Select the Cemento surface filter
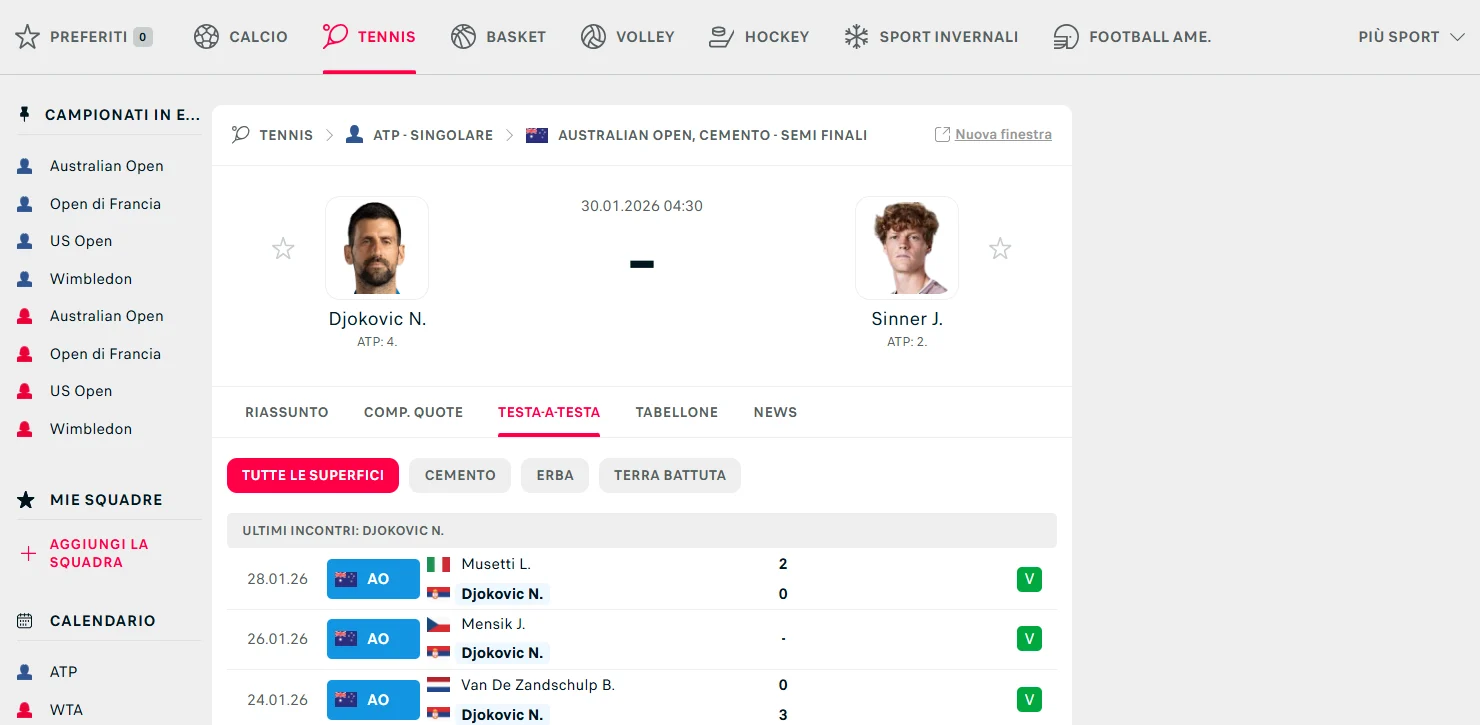This screenshot has height=725, width=1480. pyautogui.click(x=460, y=475)
